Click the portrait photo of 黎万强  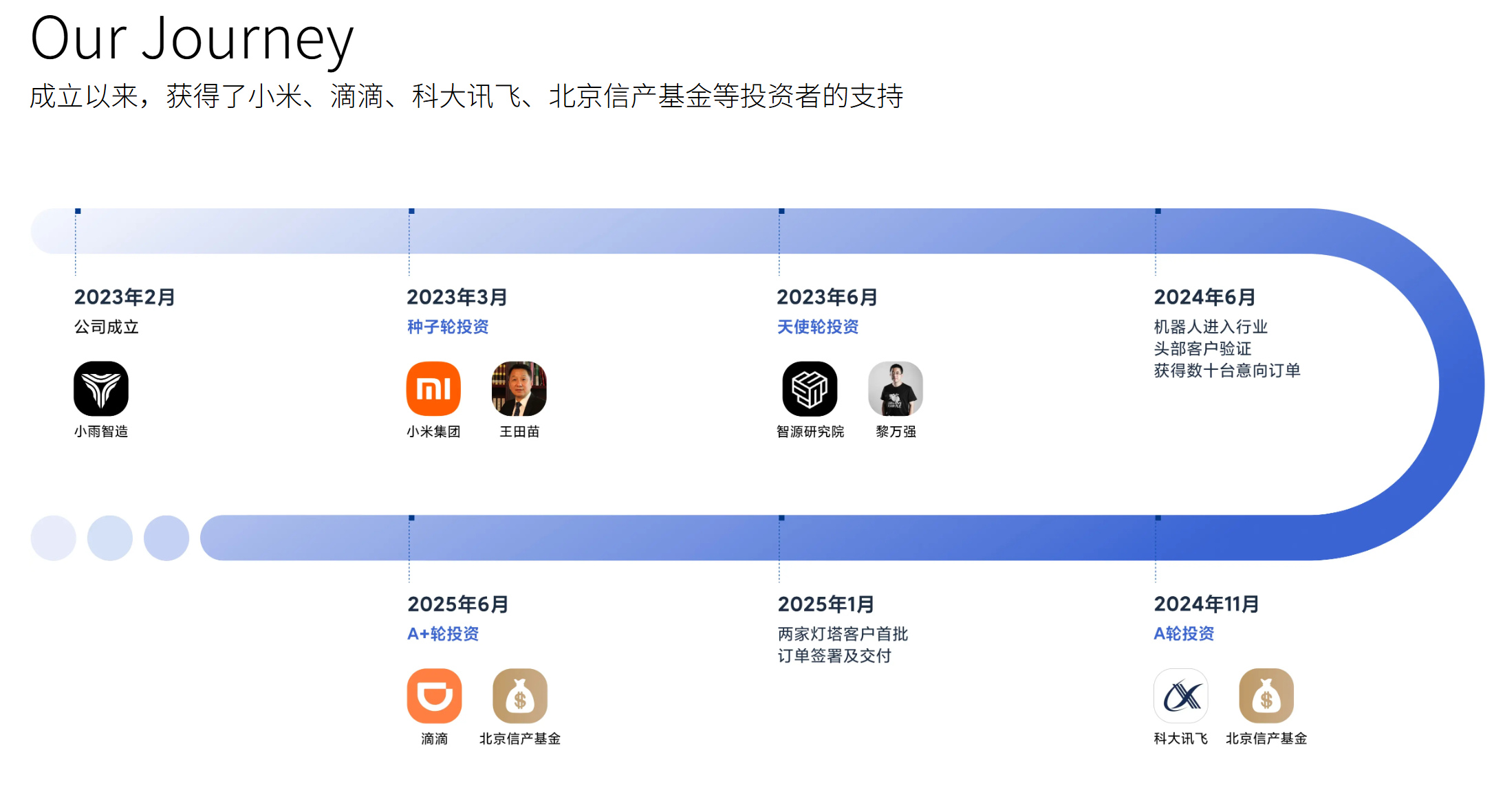pyautogui.click(x=896, y=388)
